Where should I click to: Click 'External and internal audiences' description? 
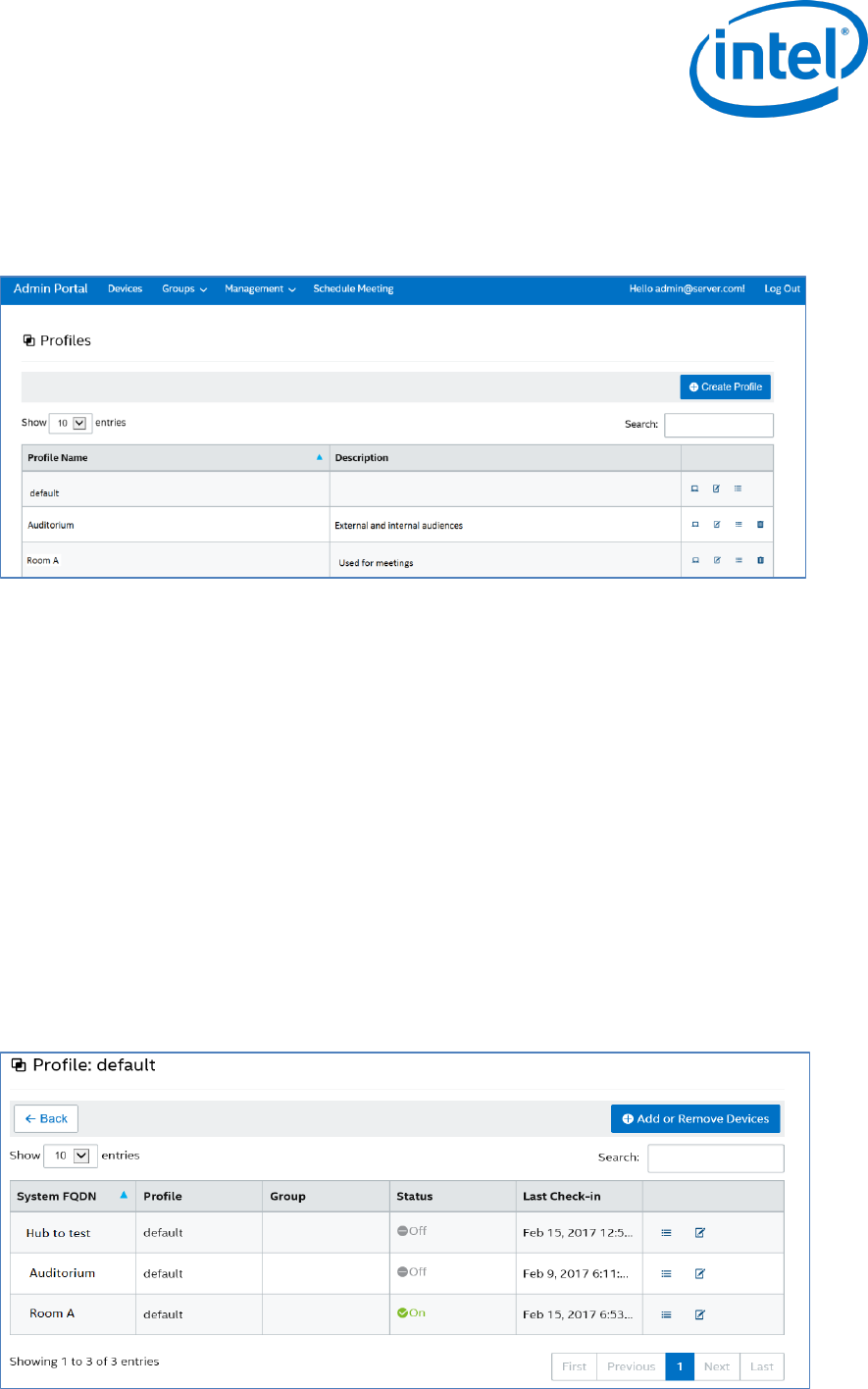click(399, 526)
